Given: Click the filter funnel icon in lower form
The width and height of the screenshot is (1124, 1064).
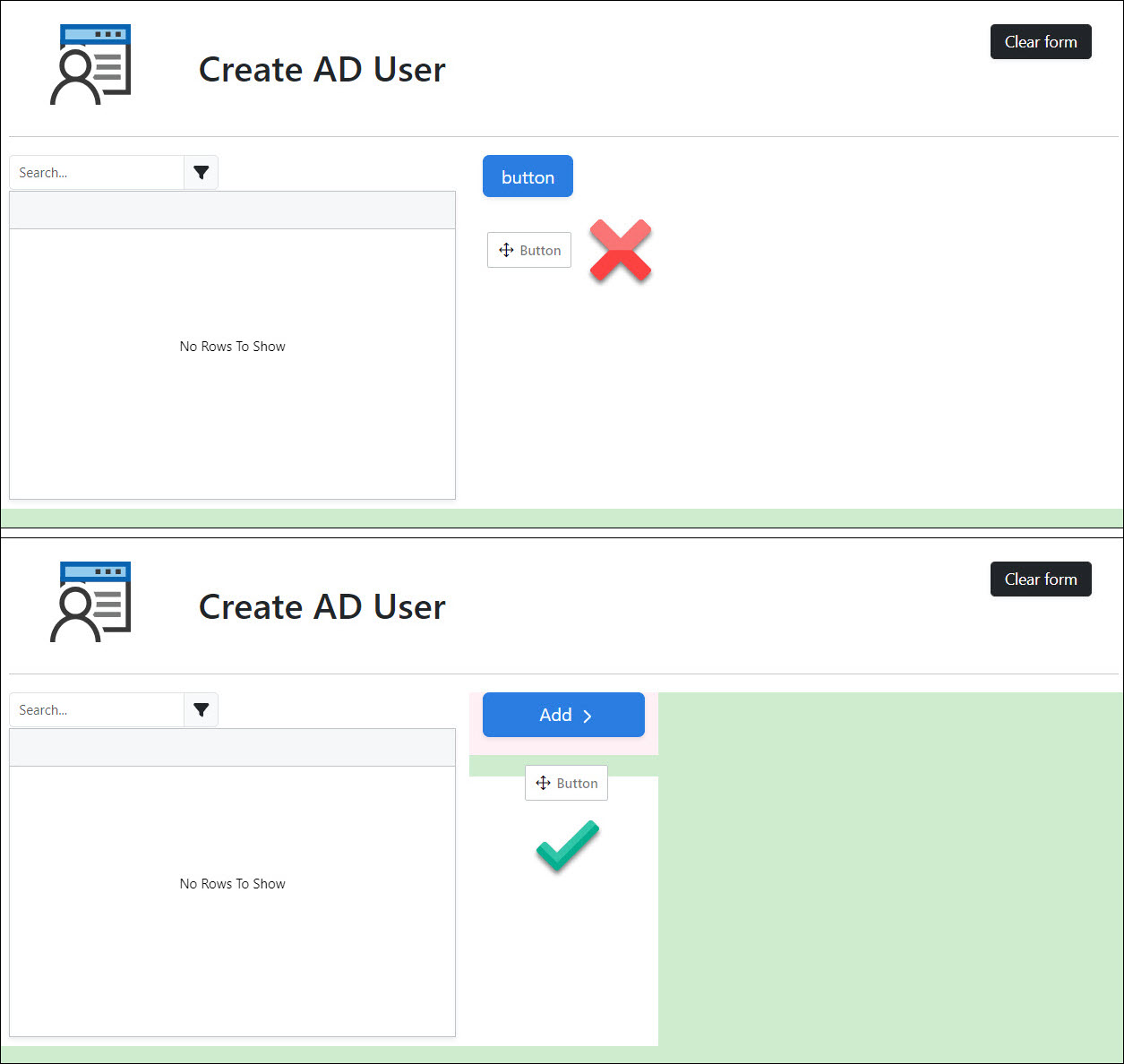Looking at the screenshot, I should tap(201, 710).
